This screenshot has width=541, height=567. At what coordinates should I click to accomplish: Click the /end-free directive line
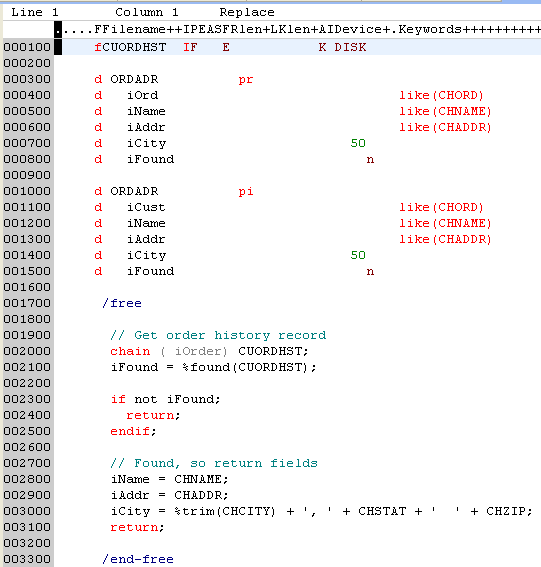click(138, 559)
